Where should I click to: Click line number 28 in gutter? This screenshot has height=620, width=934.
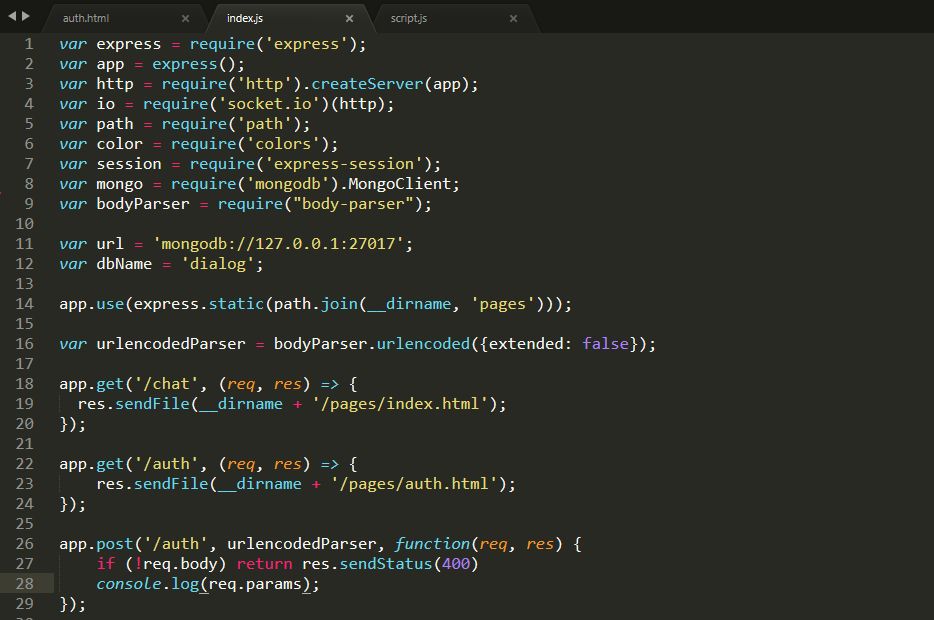click(24, 584)
